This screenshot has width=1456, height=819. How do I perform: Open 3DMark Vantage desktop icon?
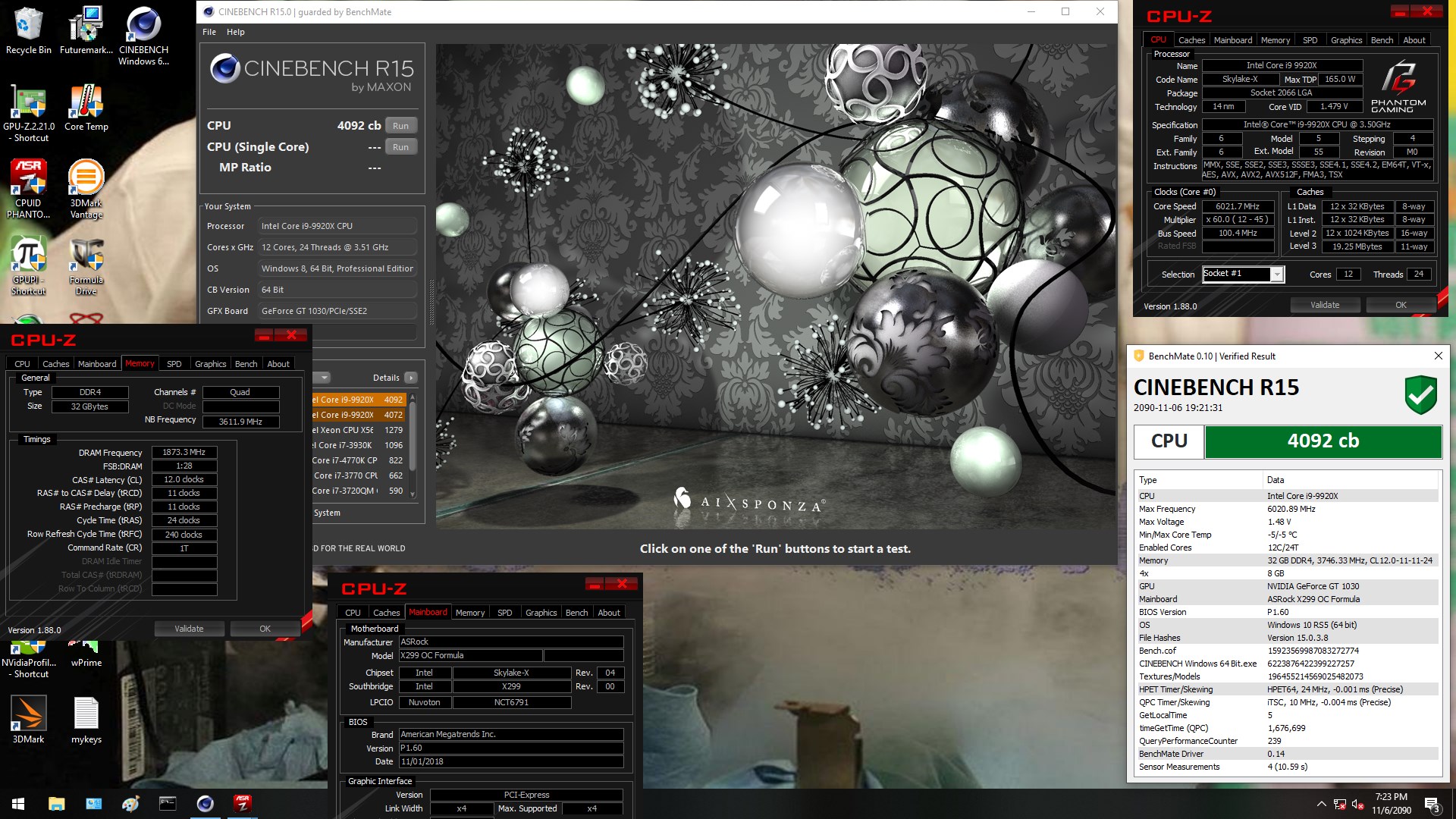click(86, 189)
